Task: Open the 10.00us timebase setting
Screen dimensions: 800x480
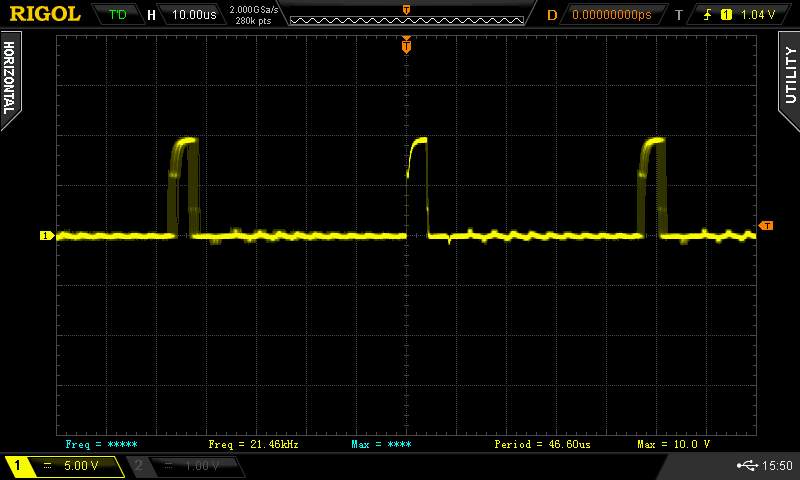Action: pos(194,15)
